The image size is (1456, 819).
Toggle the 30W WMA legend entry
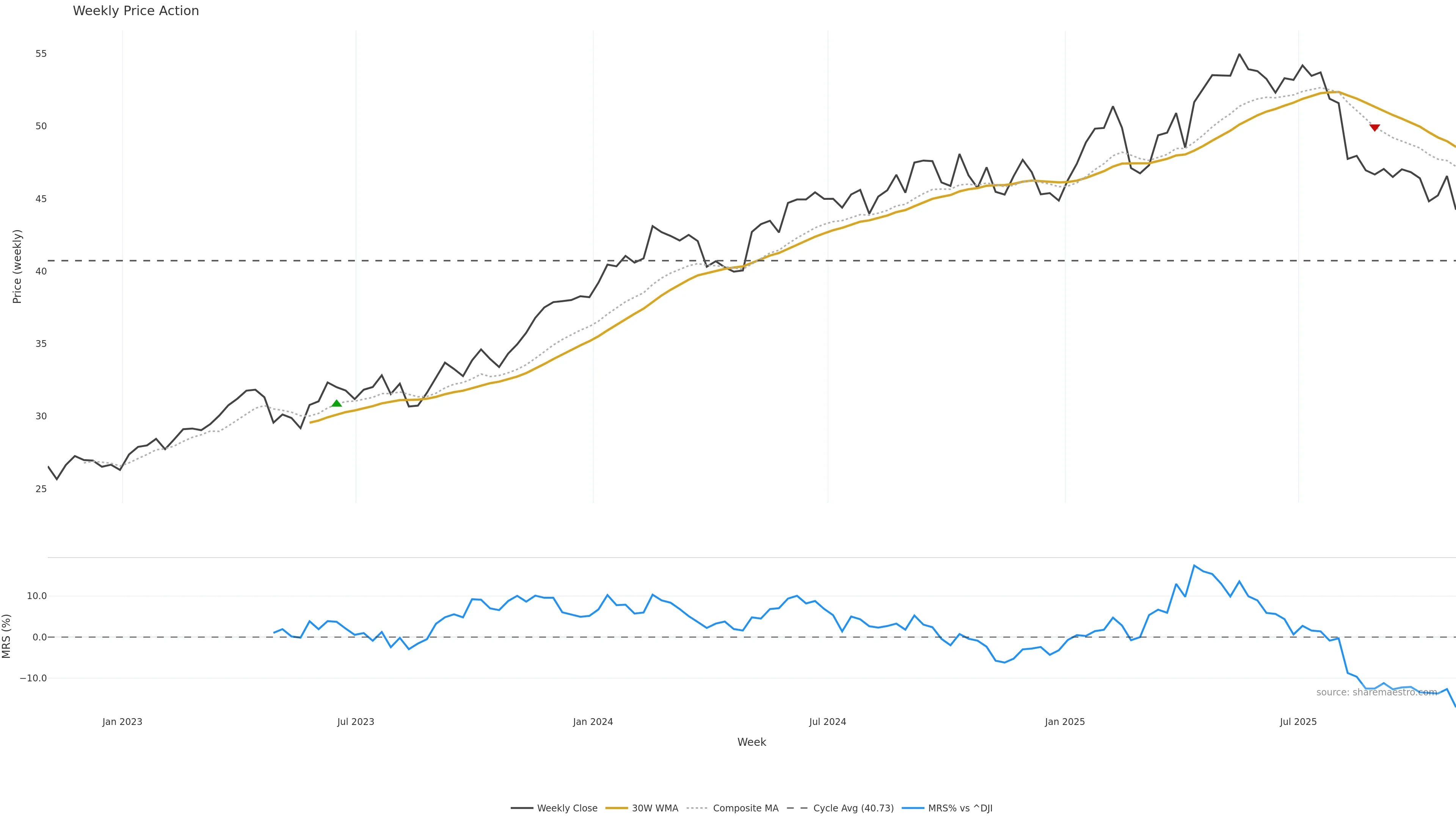pos(654,808)
